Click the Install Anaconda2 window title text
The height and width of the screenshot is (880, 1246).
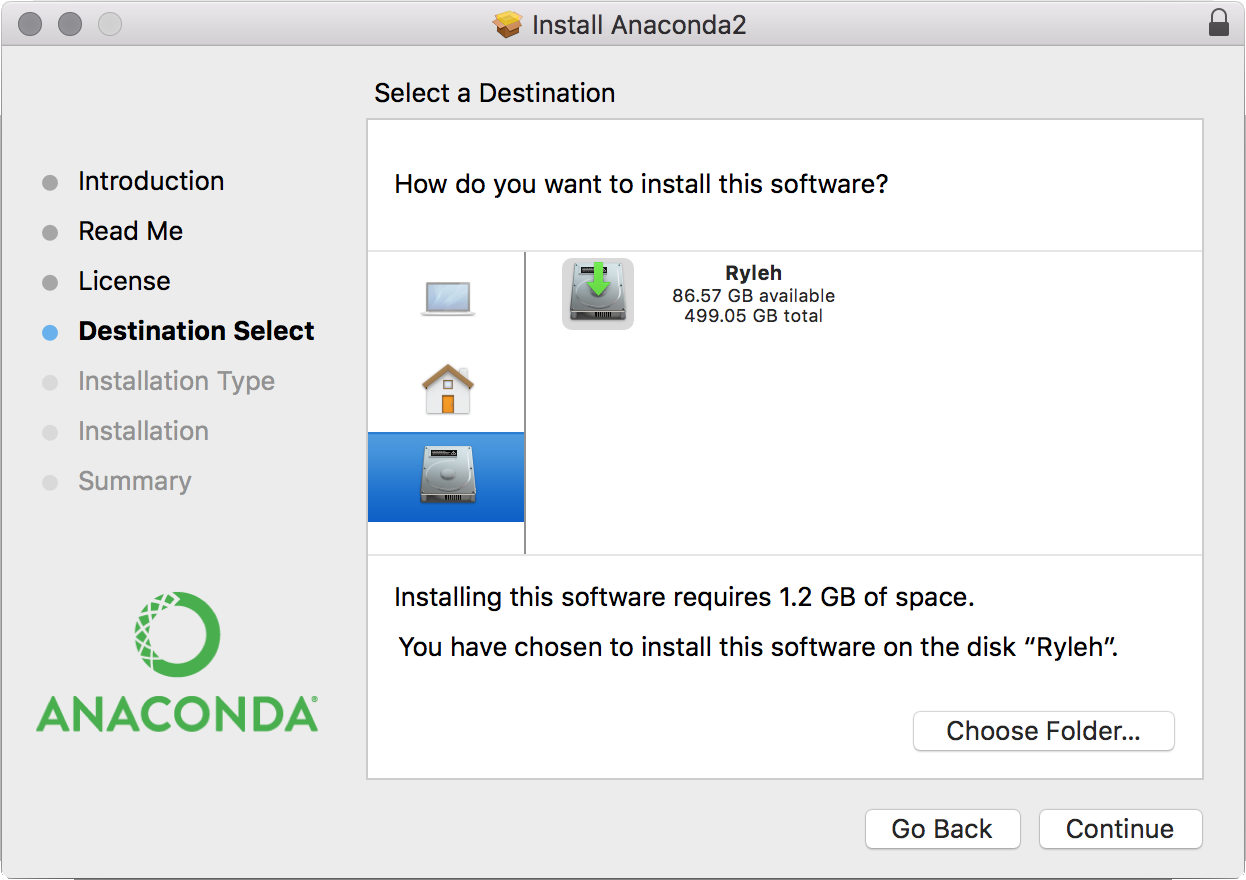(x=639, y=24)
